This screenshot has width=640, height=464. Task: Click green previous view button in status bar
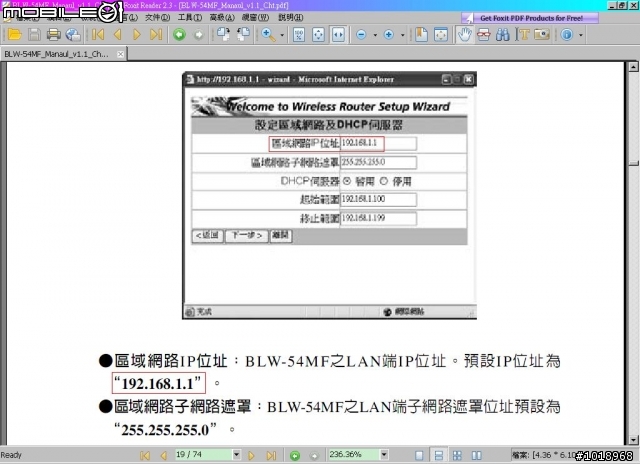295,455
